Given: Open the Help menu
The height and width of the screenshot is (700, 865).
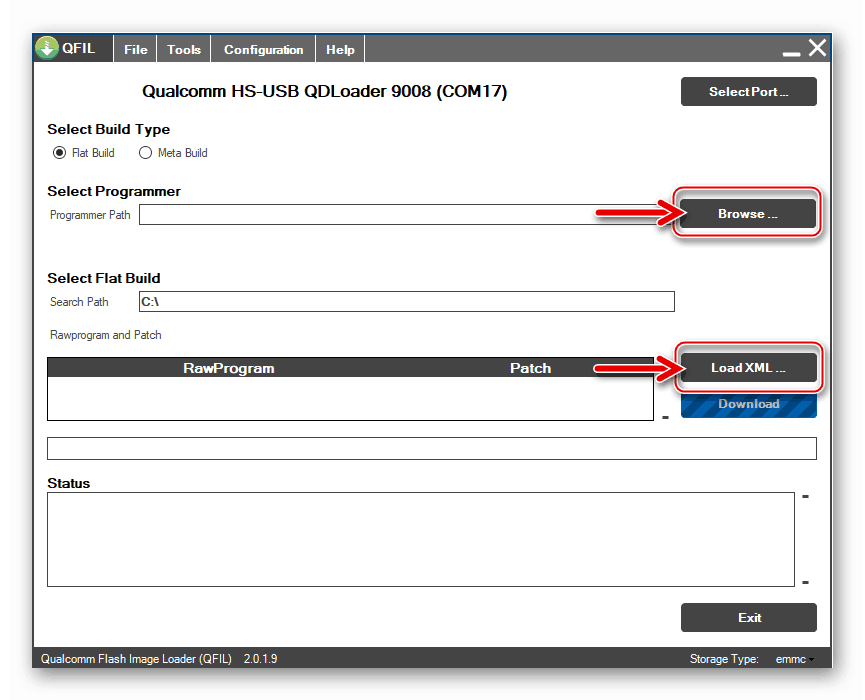Looking at the screenshot, I should pos(340,50).
